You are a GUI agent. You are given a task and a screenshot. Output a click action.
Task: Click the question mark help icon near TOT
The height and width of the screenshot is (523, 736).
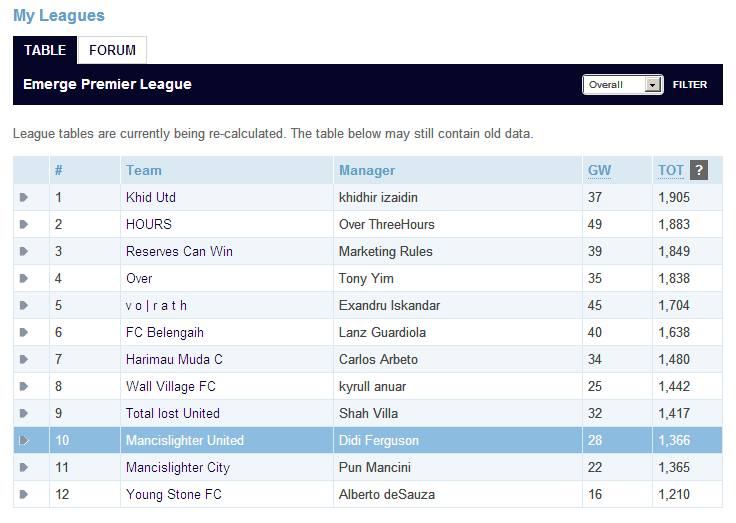coord(699,170)
